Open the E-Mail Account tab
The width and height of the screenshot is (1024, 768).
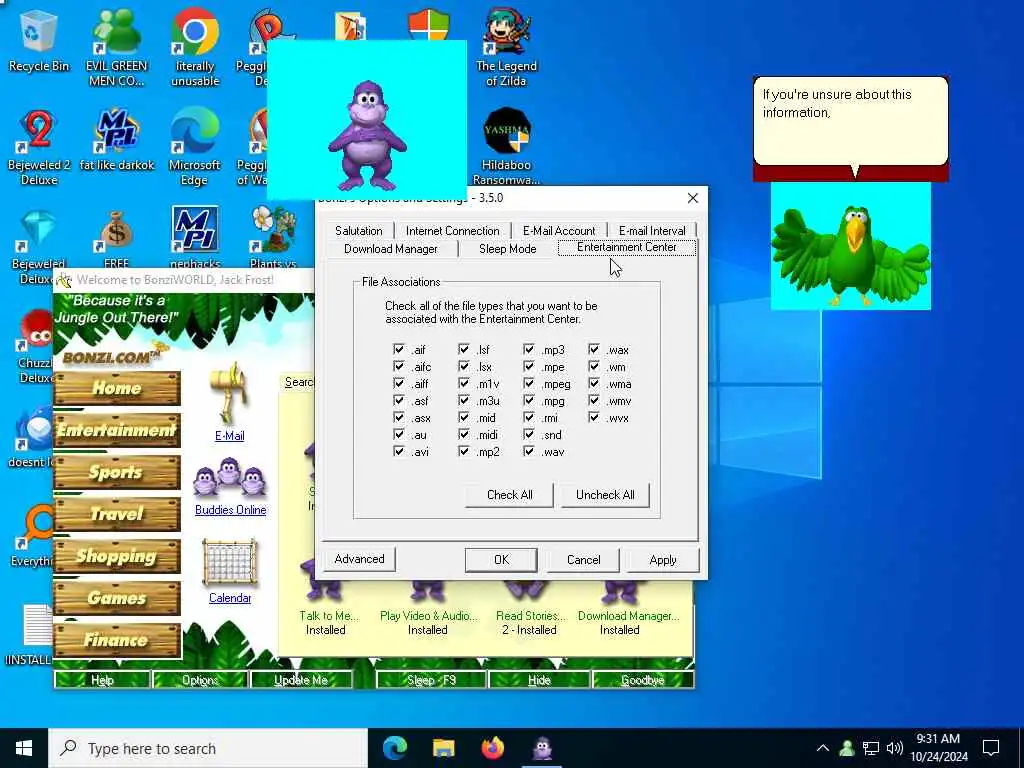click(559, 231)
